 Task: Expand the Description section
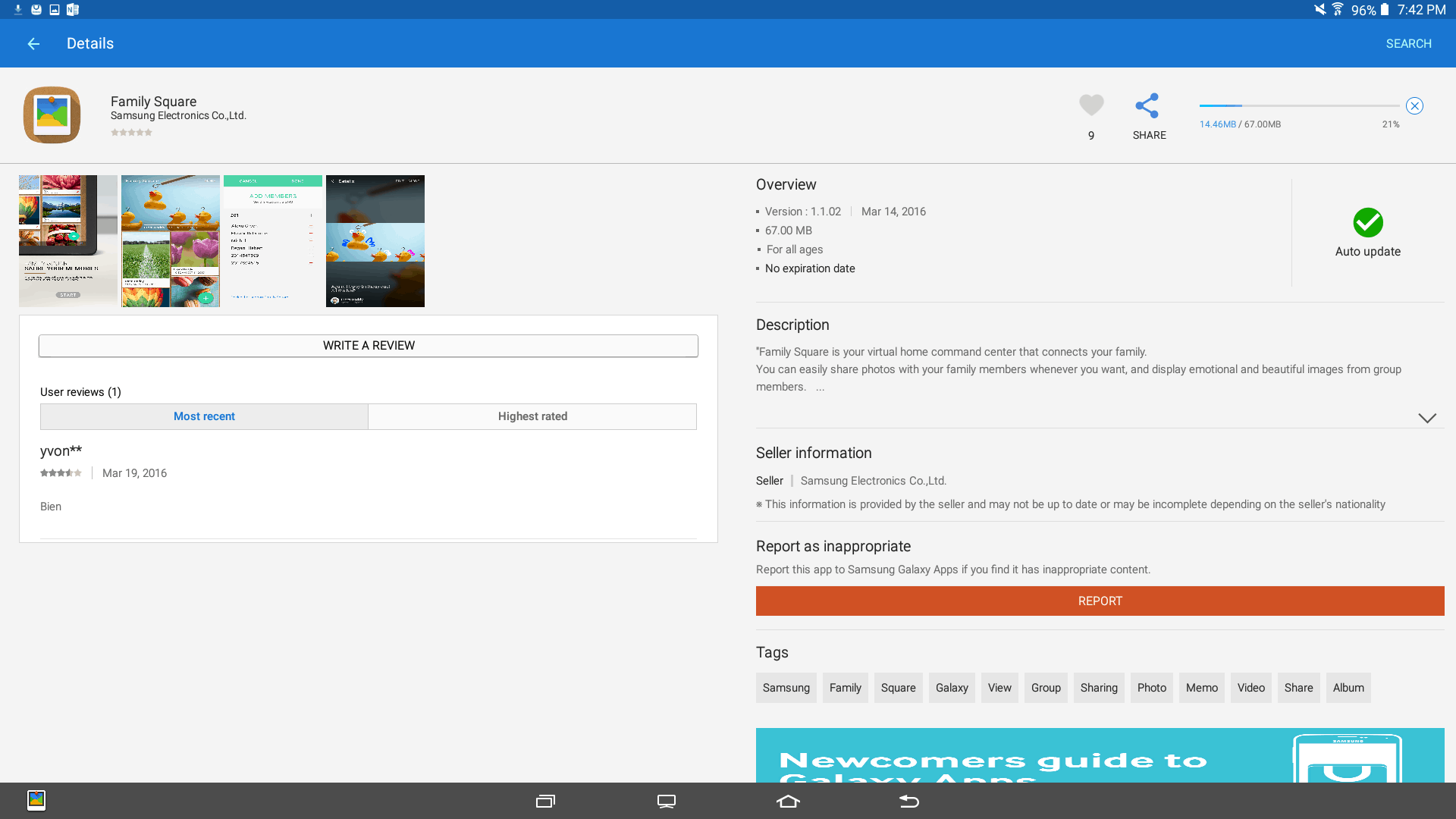pyautogui.click(x=1427, y=418)
